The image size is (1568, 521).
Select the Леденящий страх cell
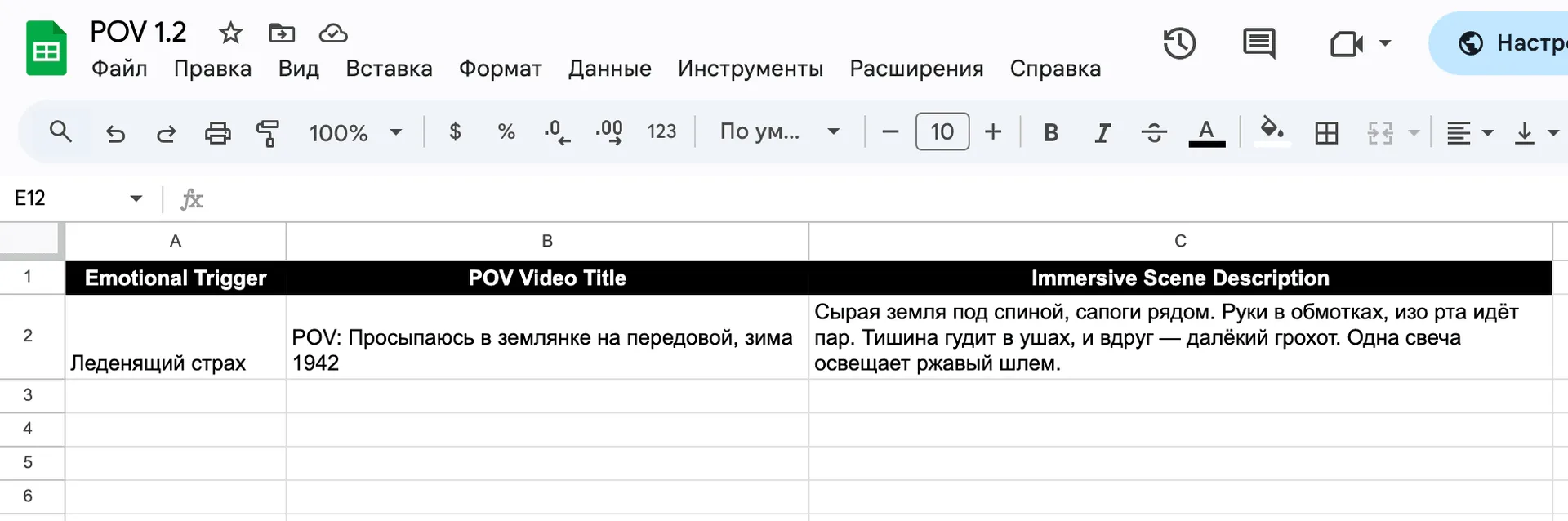176,336
